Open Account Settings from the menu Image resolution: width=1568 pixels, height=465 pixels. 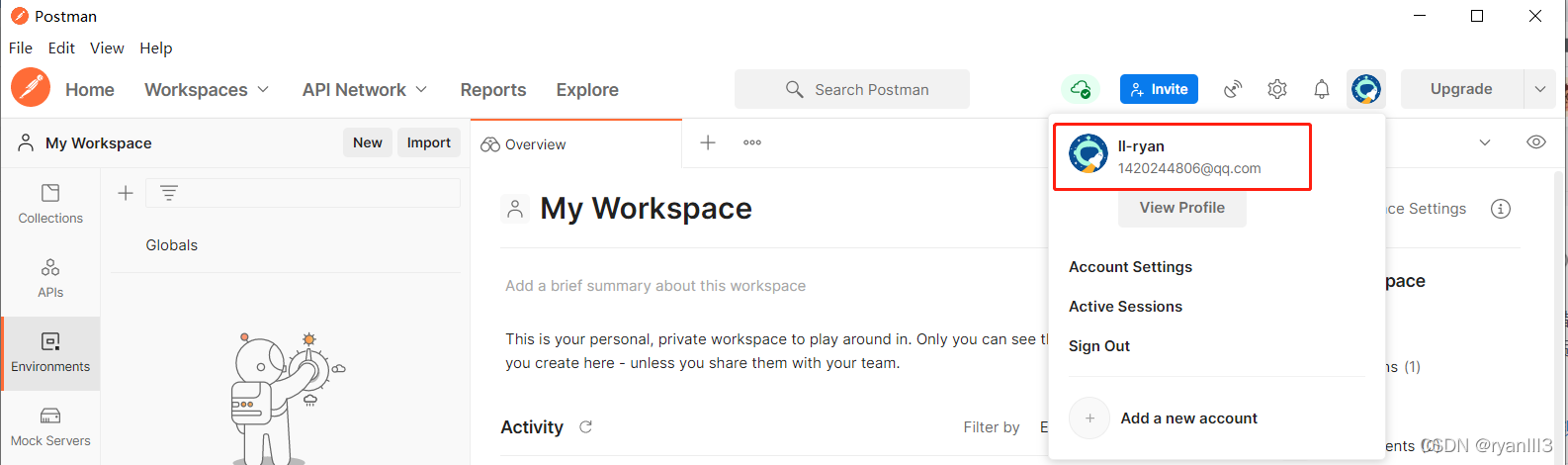[x=1130, y=267]
